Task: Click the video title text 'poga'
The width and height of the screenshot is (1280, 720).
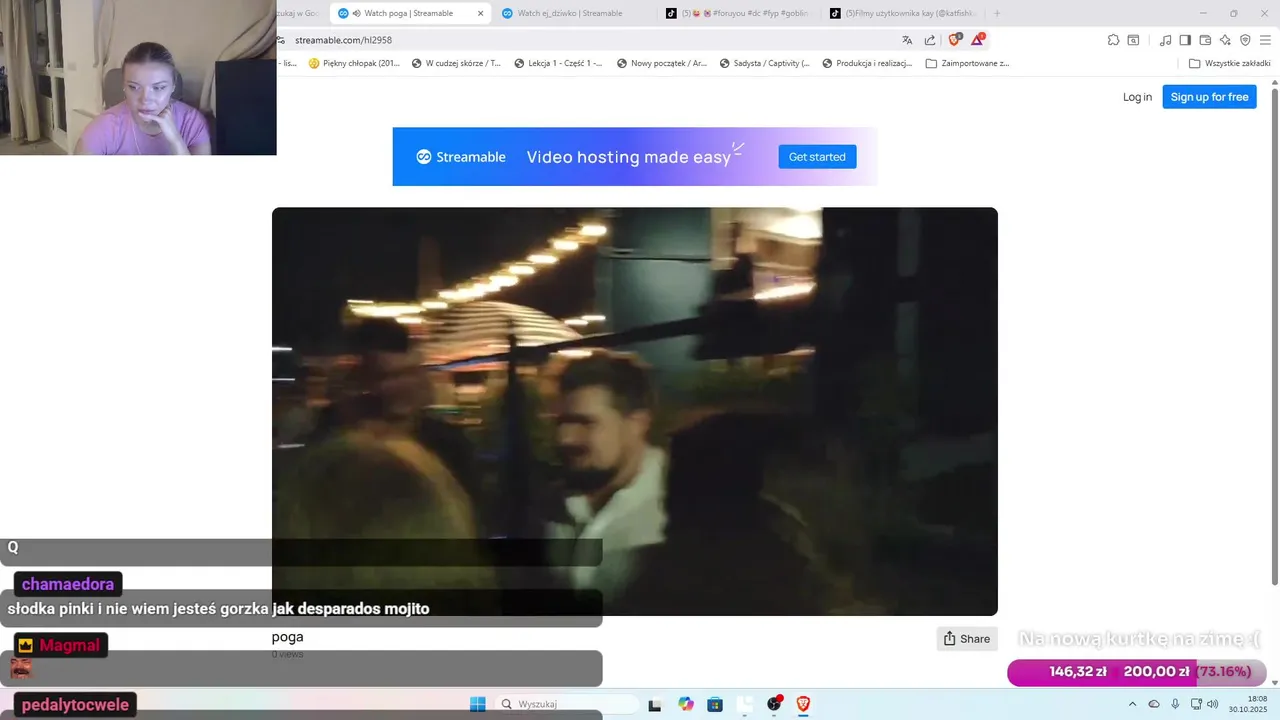Action: pyautogui.click(x=287, y=637)
